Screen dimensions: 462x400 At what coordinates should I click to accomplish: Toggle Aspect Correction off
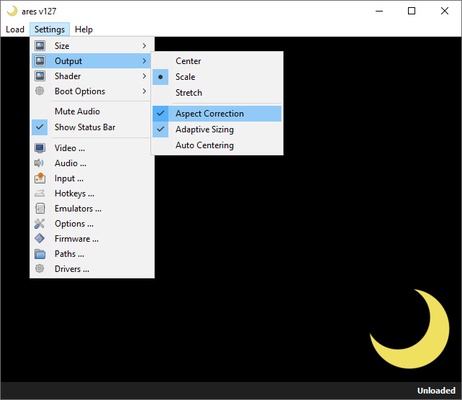217,114
